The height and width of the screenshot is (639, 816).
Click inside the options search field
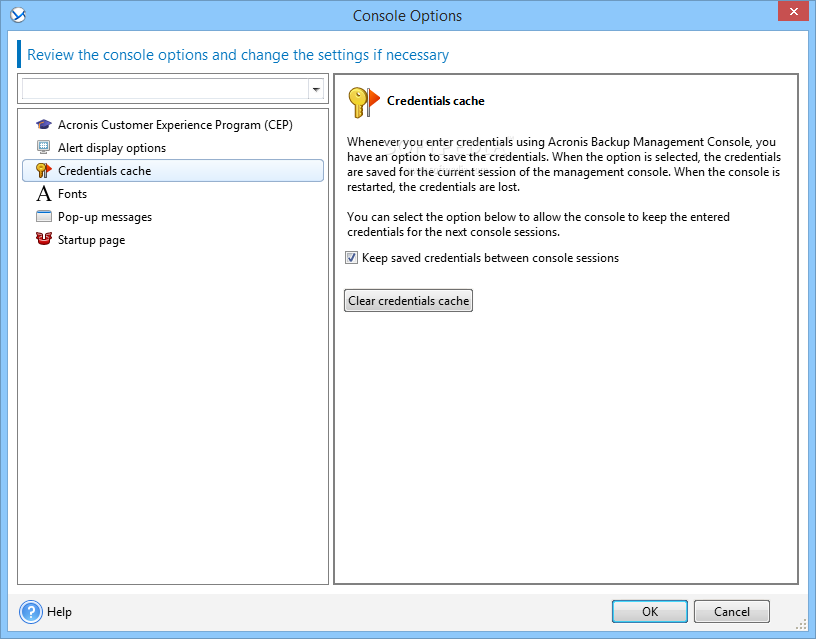click(x=165, y=89)
